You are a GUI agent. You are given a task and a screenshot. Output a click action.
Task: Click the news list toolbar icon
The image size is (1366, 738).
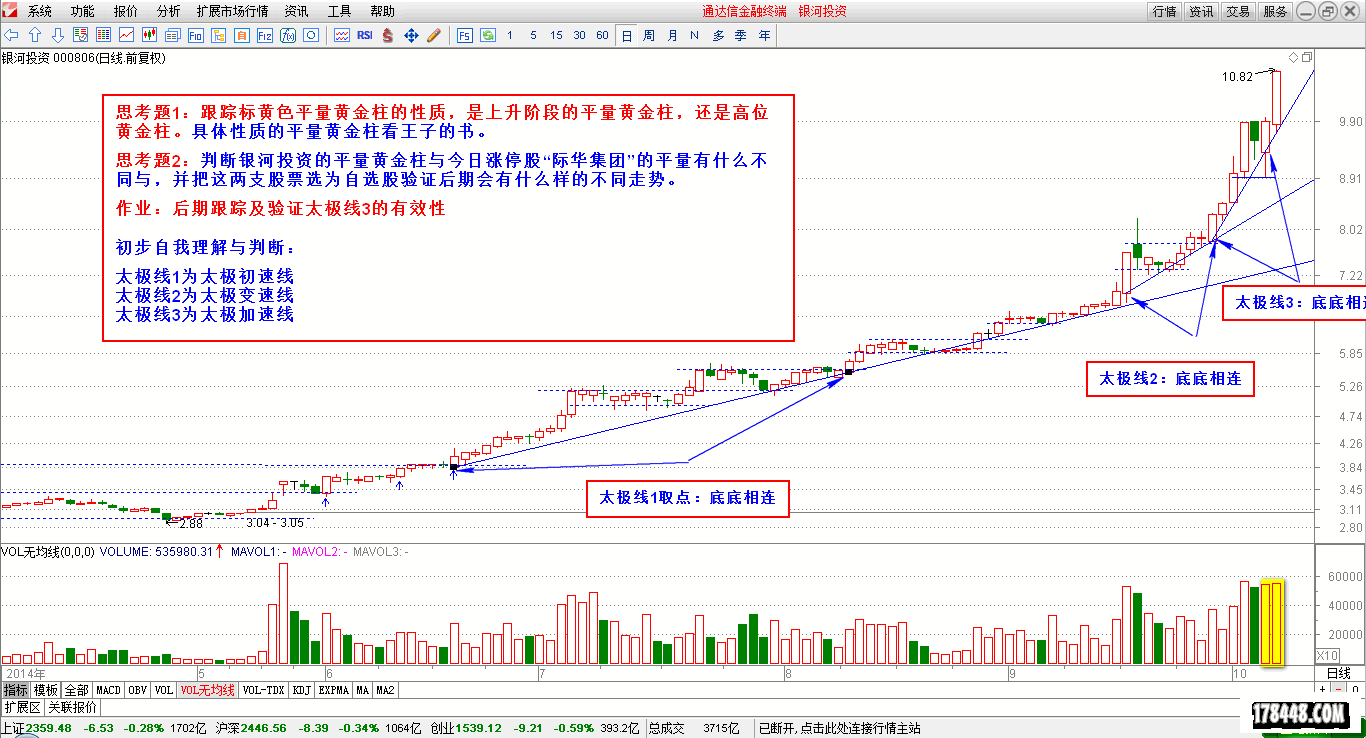pos(172,35)
